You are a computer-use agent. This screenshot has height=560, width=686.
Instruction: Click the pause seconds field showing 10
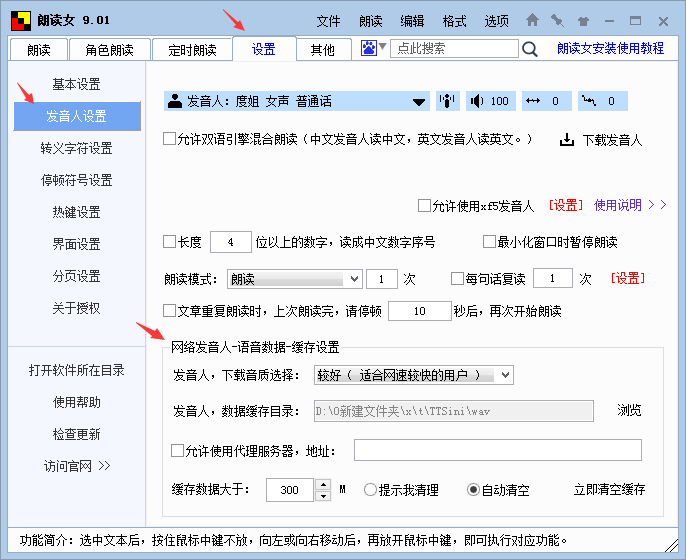point(420,311)
